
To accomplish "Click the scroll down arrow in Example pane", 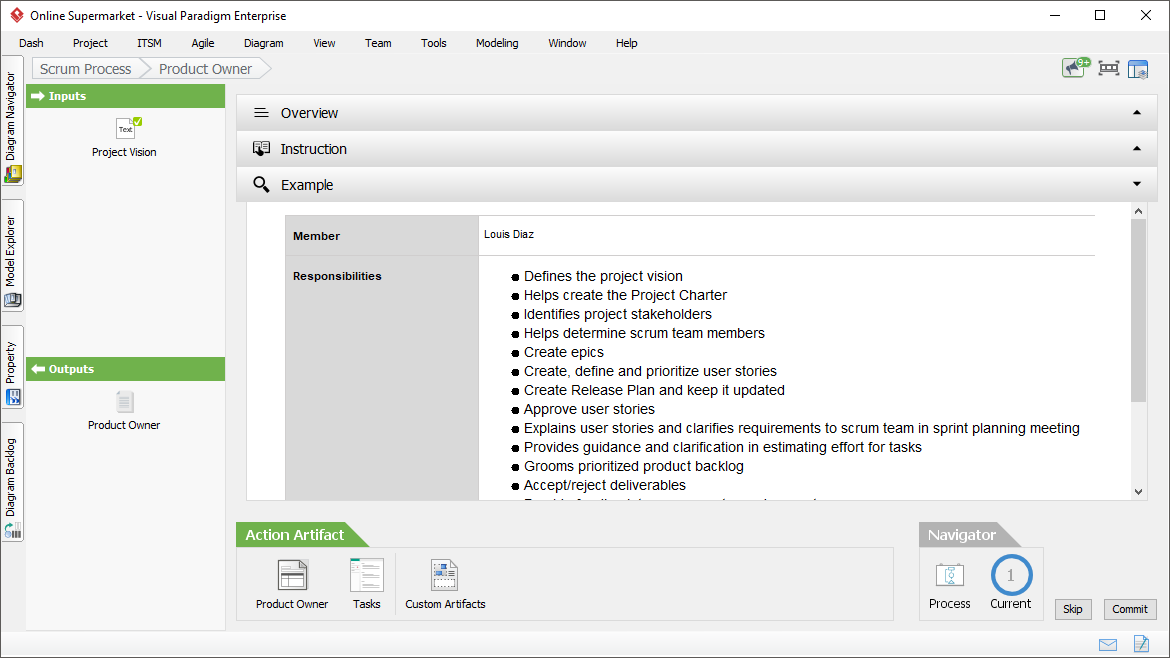I will [1138, 492].
